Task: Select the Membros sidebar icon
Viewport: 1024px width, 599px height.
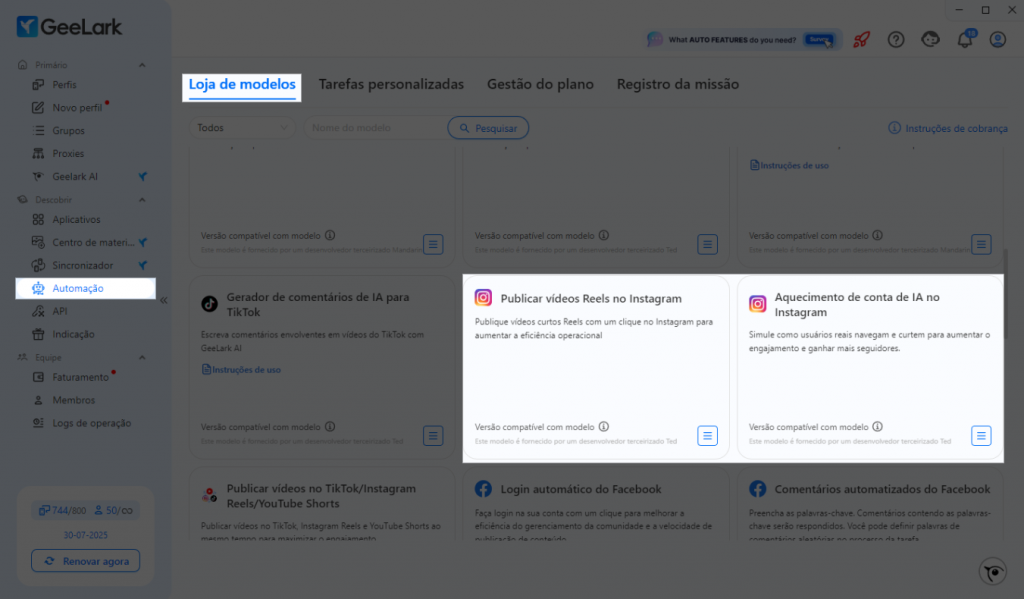Action: [39, 400]
